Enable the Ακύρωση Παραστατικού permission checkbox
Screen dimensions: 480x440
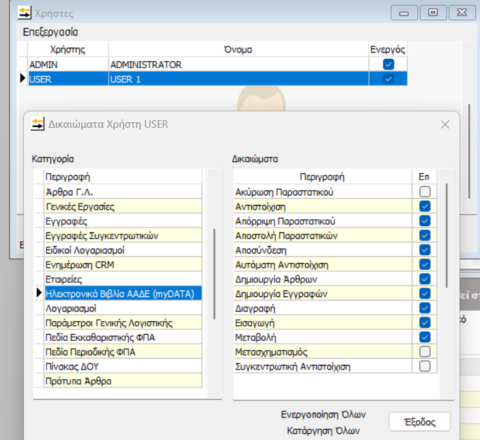click(425, 192)
